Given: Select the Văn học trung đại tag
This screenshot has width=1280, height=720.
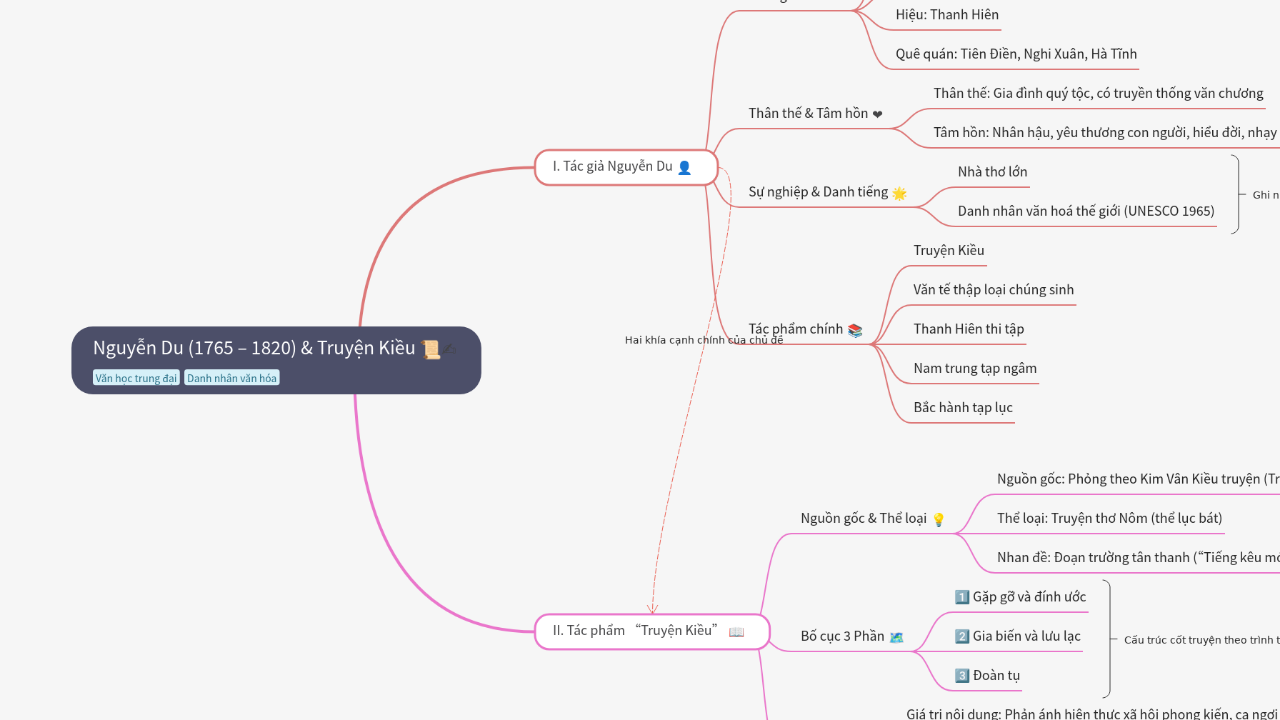Looking at the screenshot, I should (136, 378).
